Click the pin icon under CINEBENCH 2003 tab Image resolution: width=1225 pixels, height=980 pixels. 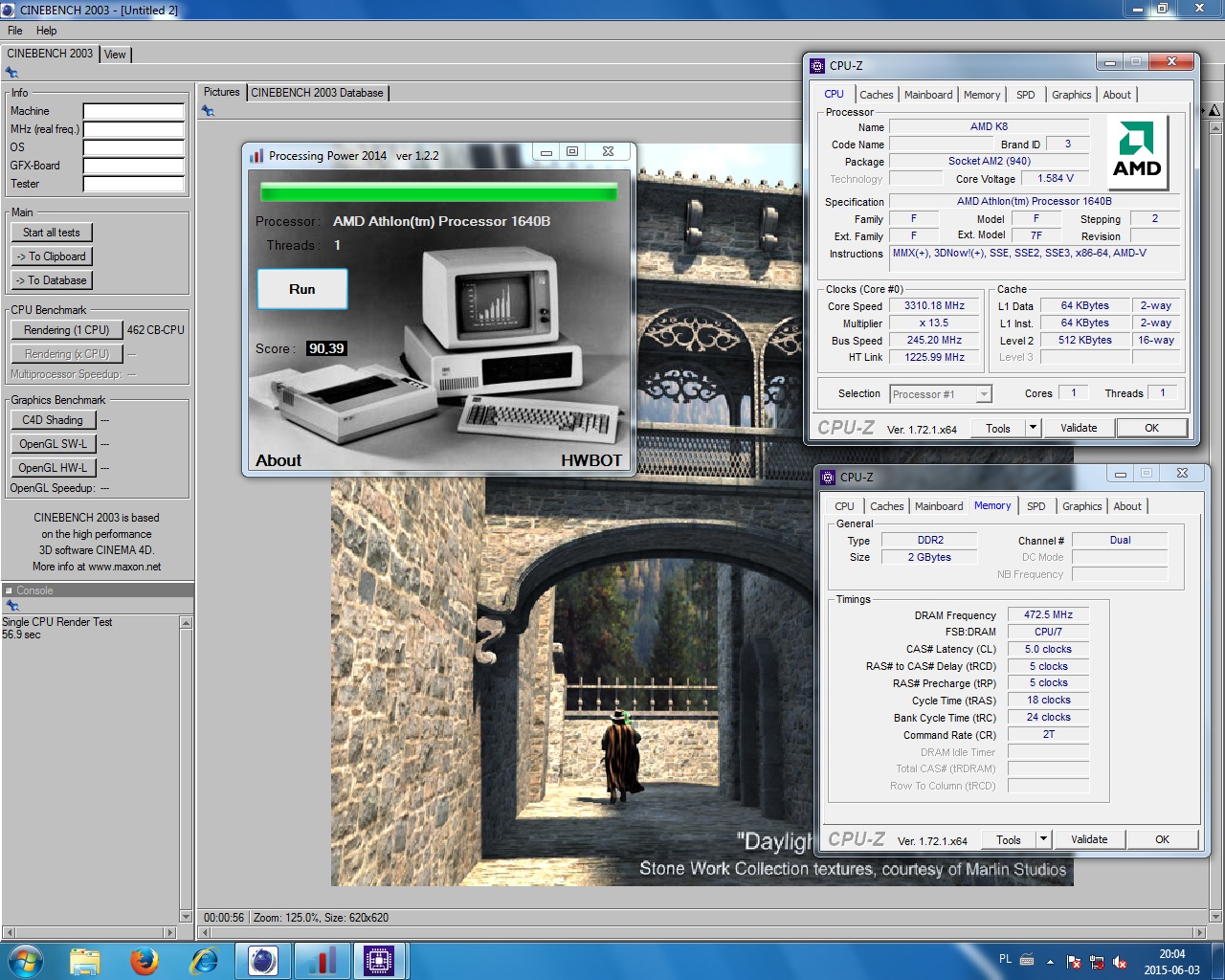click(x=11, y=73)
